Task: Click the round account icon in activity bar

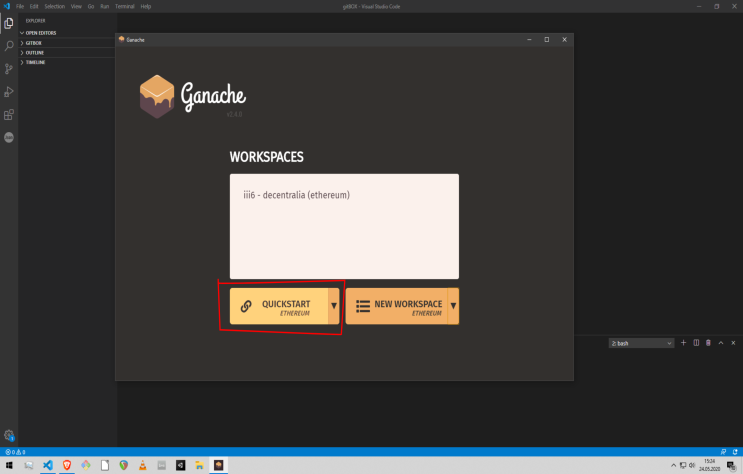Action: tap(9, 137)
